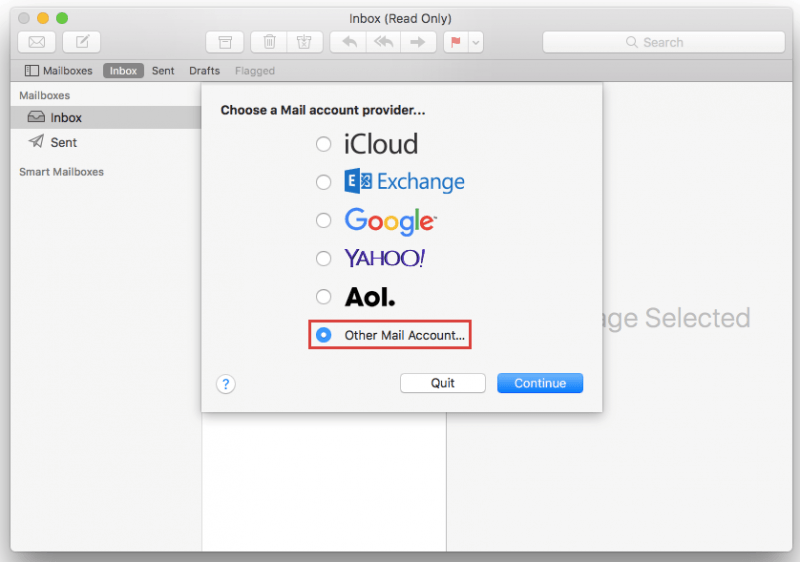Click inside the Search field
Image resolution: width=800 pixels, height=562 pixels.
coord(663,42)
